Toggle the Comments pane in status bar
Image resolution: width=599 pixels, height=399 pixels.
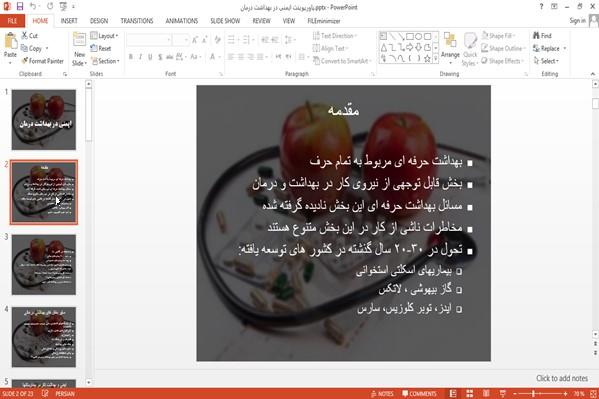tap(419, 394)
